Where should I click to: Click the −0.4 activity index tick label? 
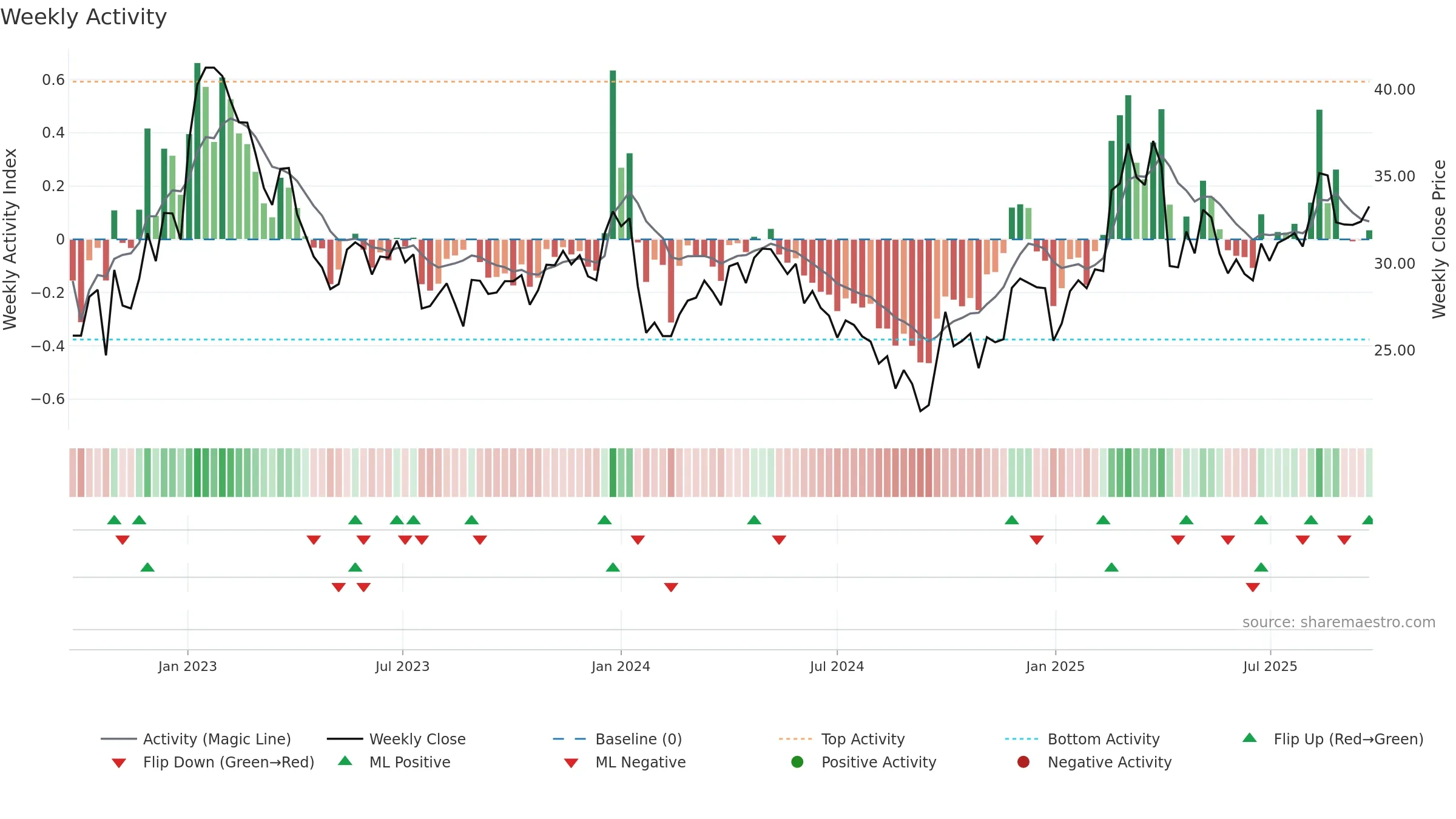click(48, 346)
